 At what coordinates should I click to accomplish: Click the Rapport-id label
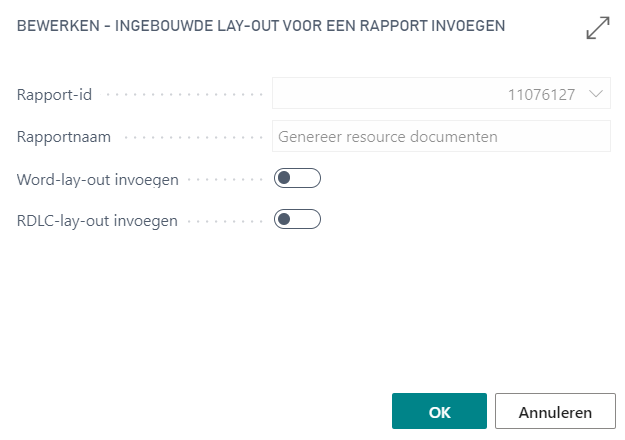pos(55,95)
